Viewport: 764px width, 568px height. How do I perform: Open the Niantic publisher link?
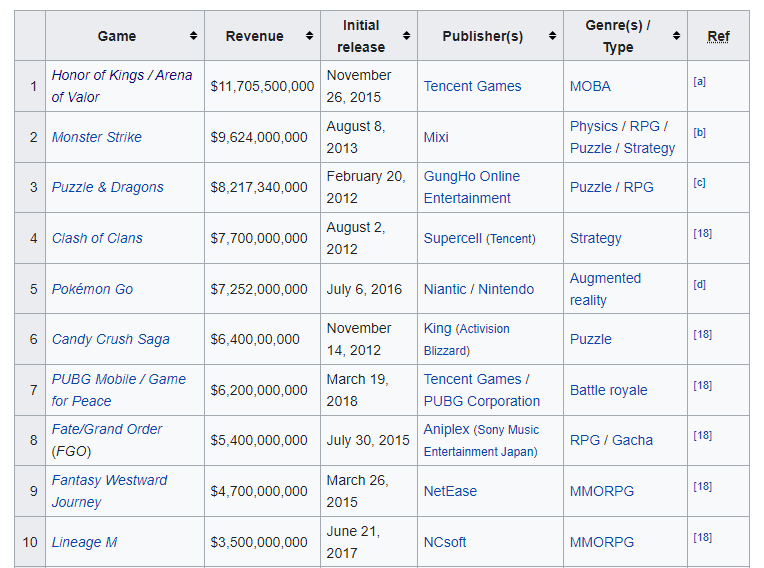coord(445,289)
